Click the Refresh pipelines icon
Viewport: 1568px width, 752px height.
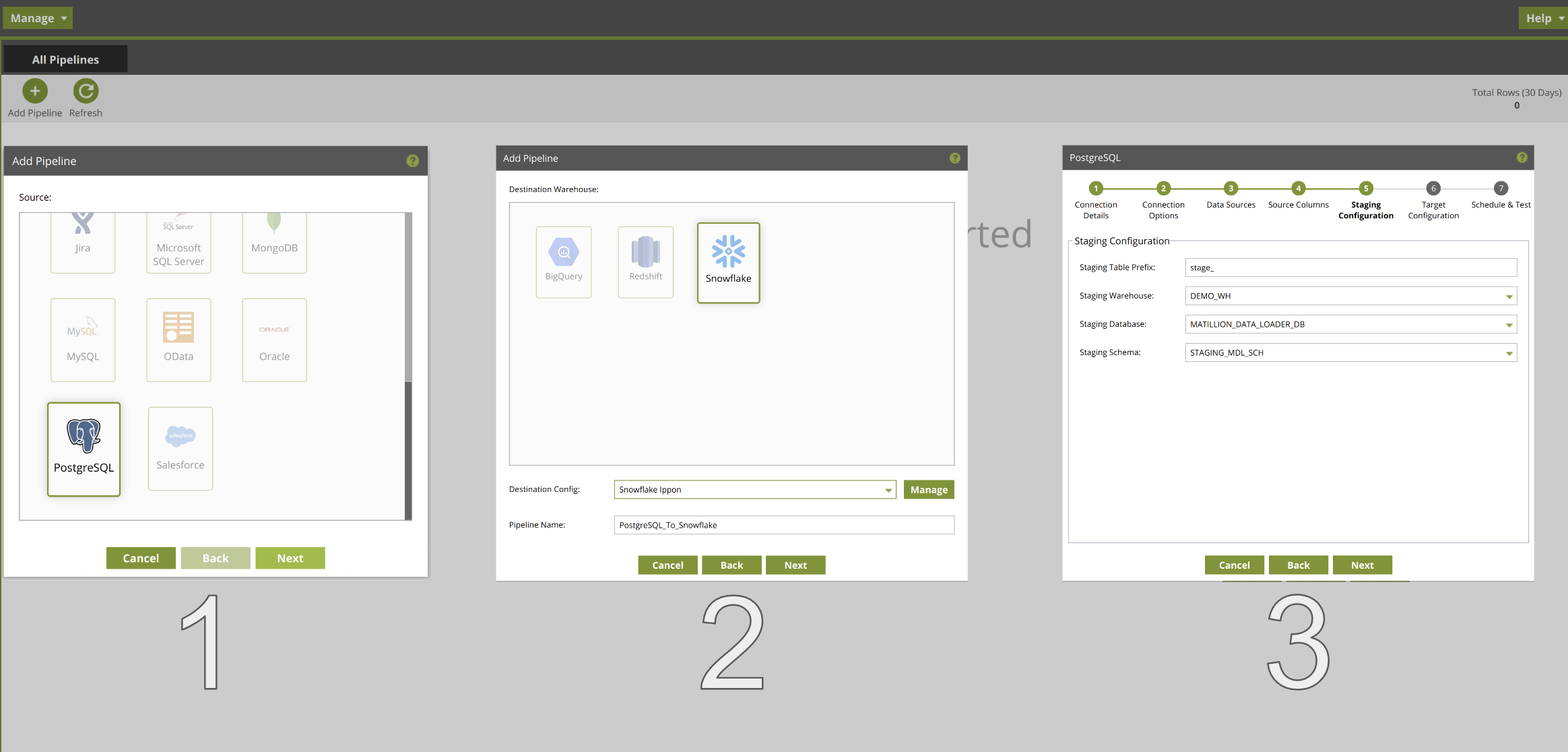point(86,91)
